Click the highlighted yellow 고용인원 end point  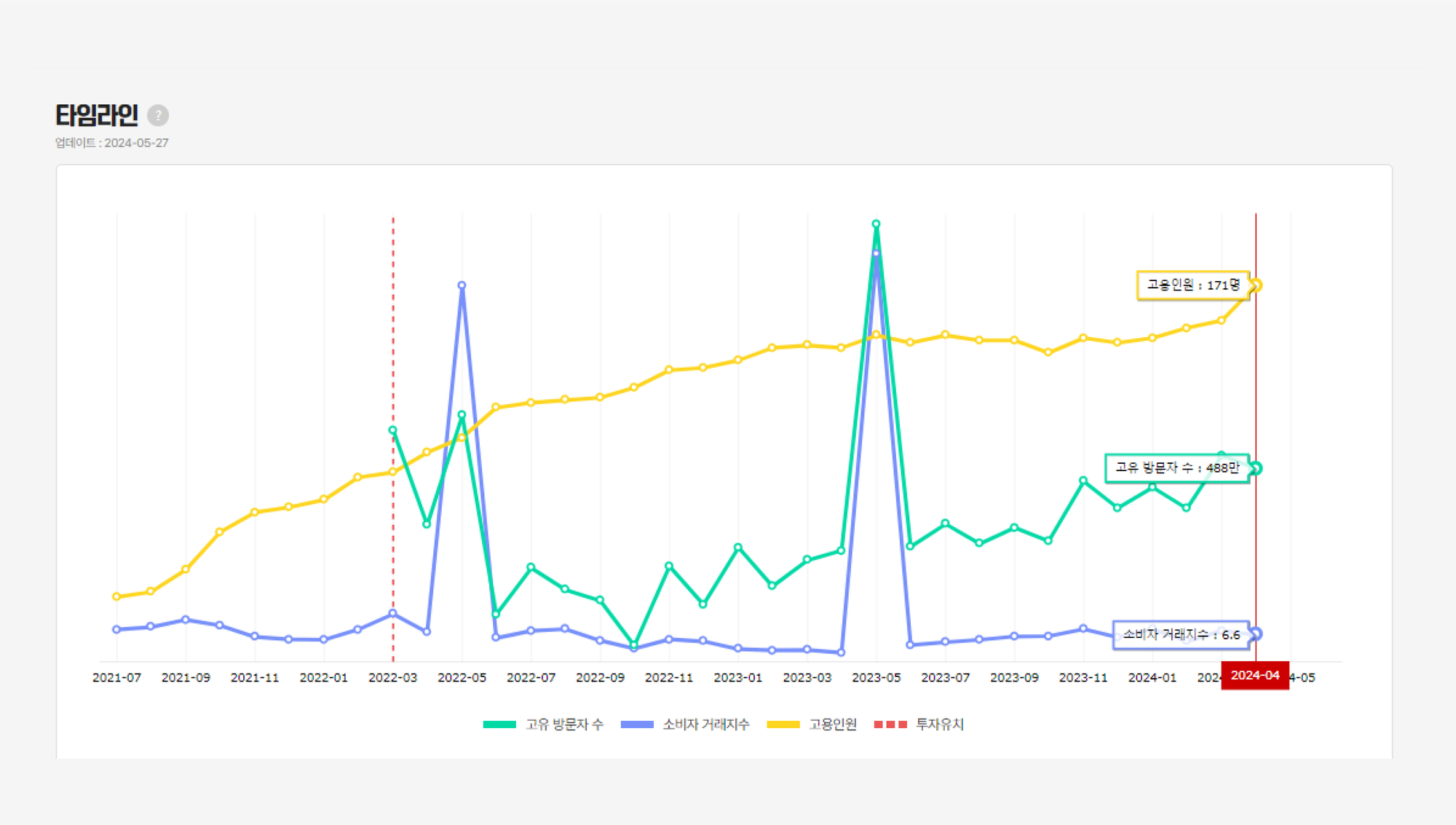1256,285
